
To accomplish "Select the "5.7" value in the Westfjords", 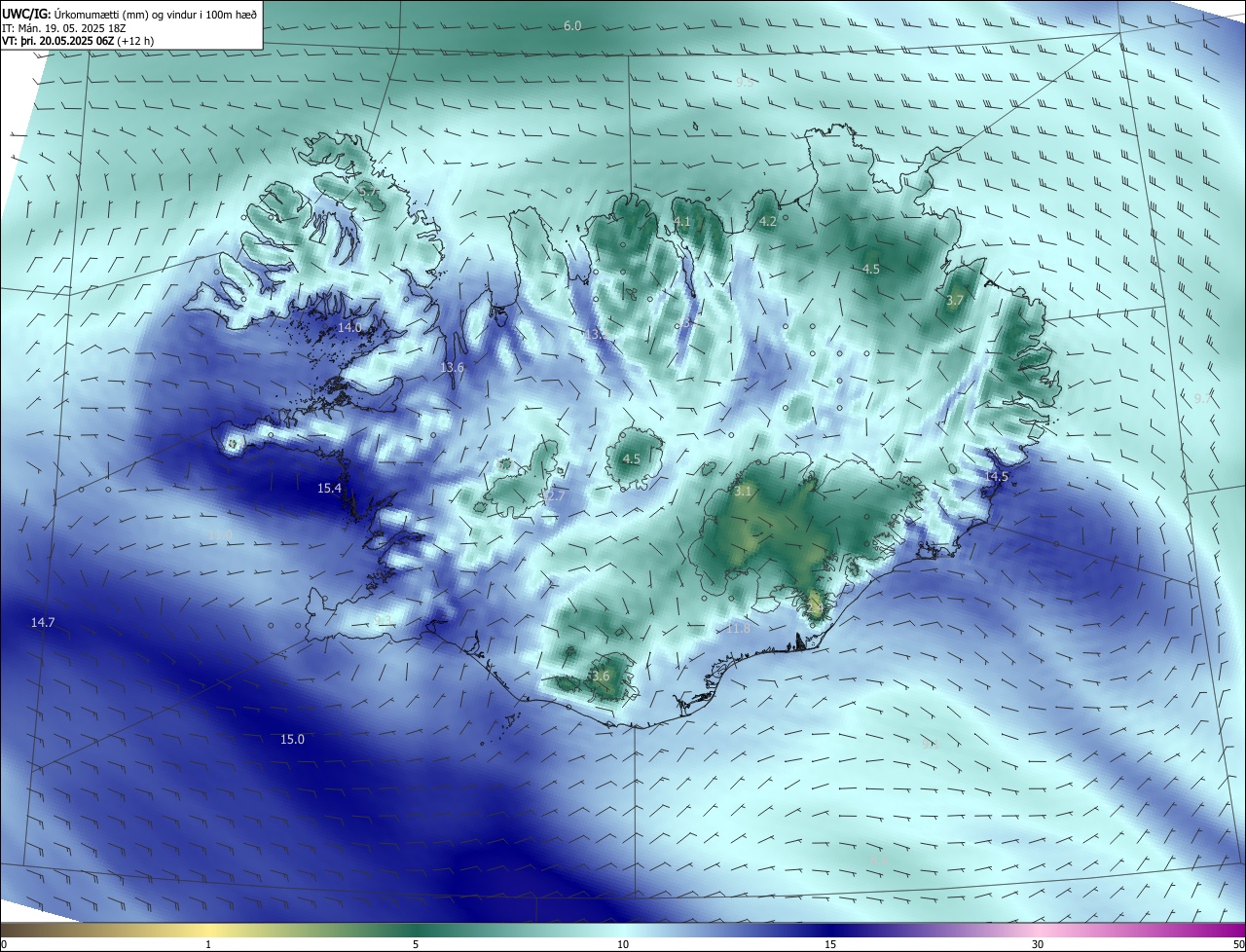I will pos(369,193).
